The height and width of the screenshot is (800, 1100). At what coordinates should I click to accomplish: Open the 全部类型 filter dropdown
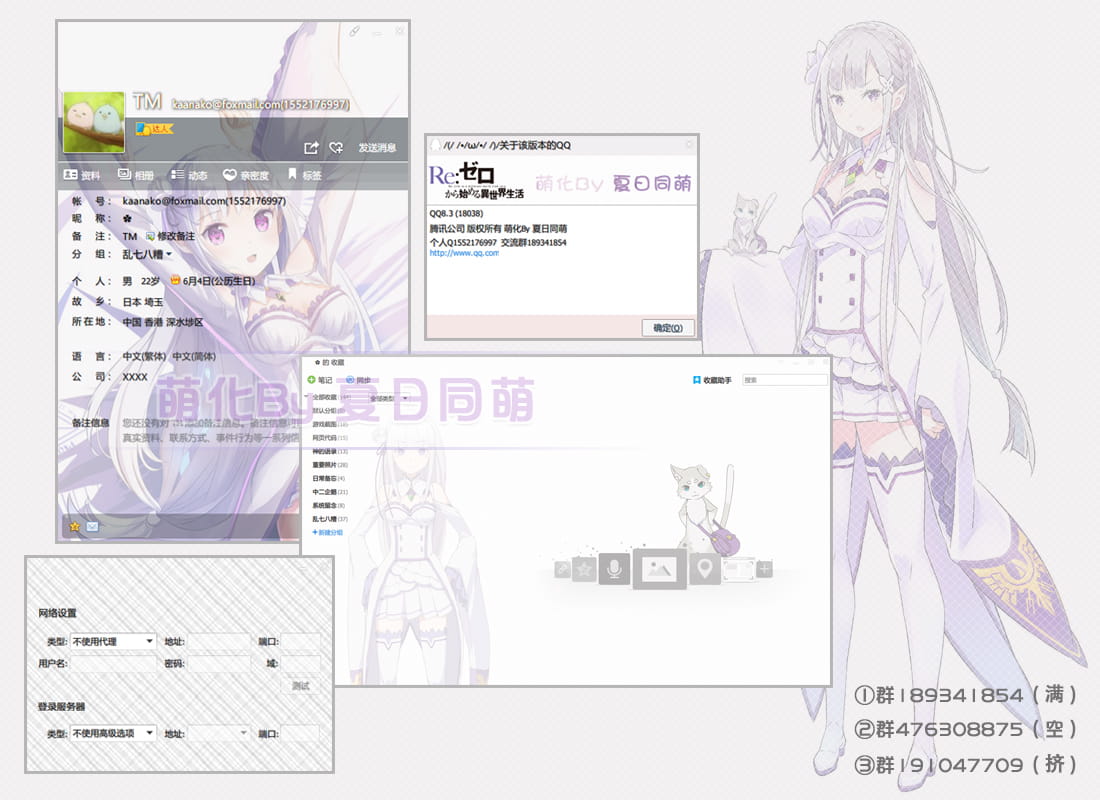[x=387, y=398]
